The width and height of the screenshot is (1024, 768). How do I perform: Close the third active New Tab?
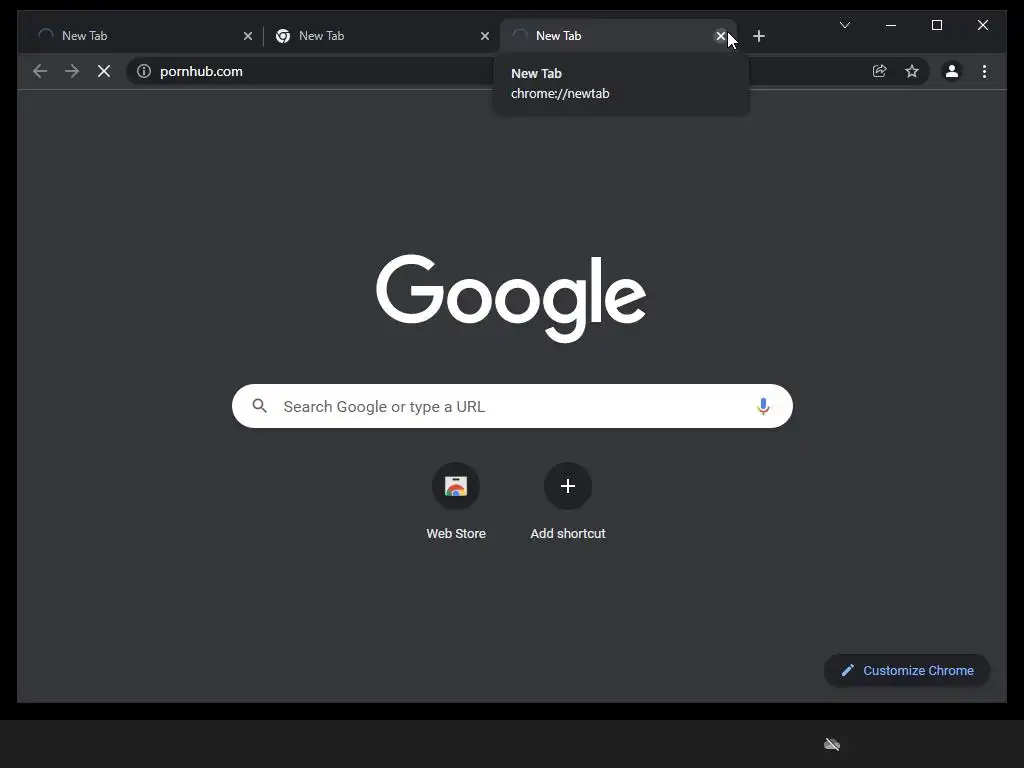coord(720,36)
